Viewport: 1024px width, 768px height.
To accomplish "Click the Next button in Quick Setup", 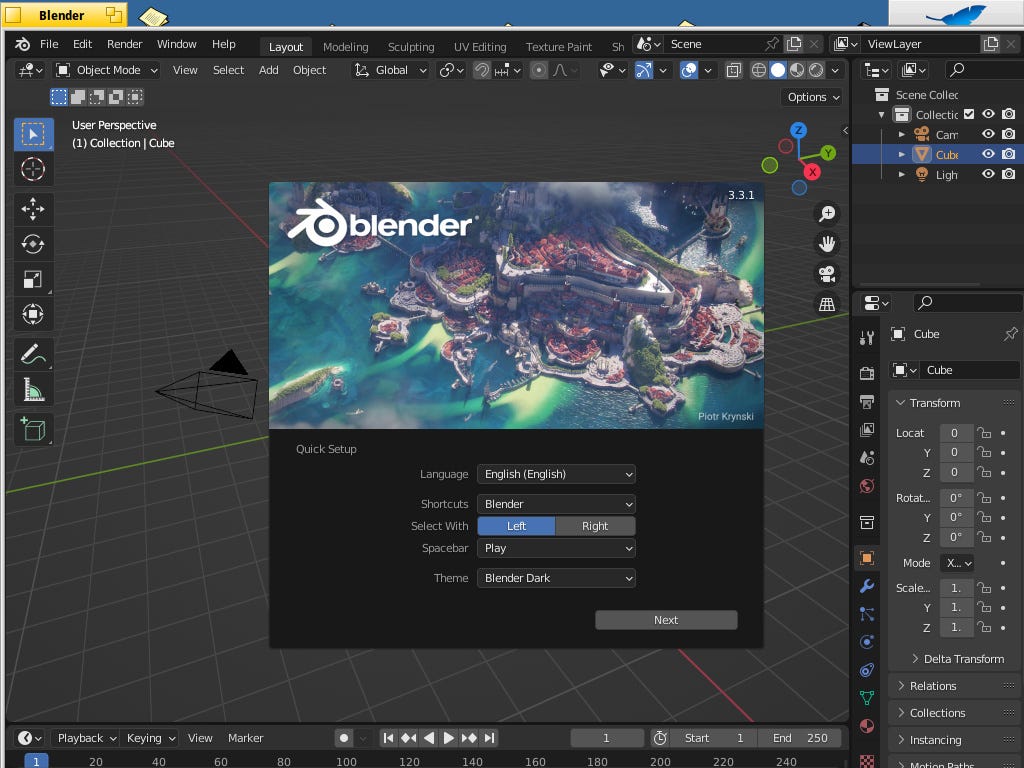I will pos(666,620).
